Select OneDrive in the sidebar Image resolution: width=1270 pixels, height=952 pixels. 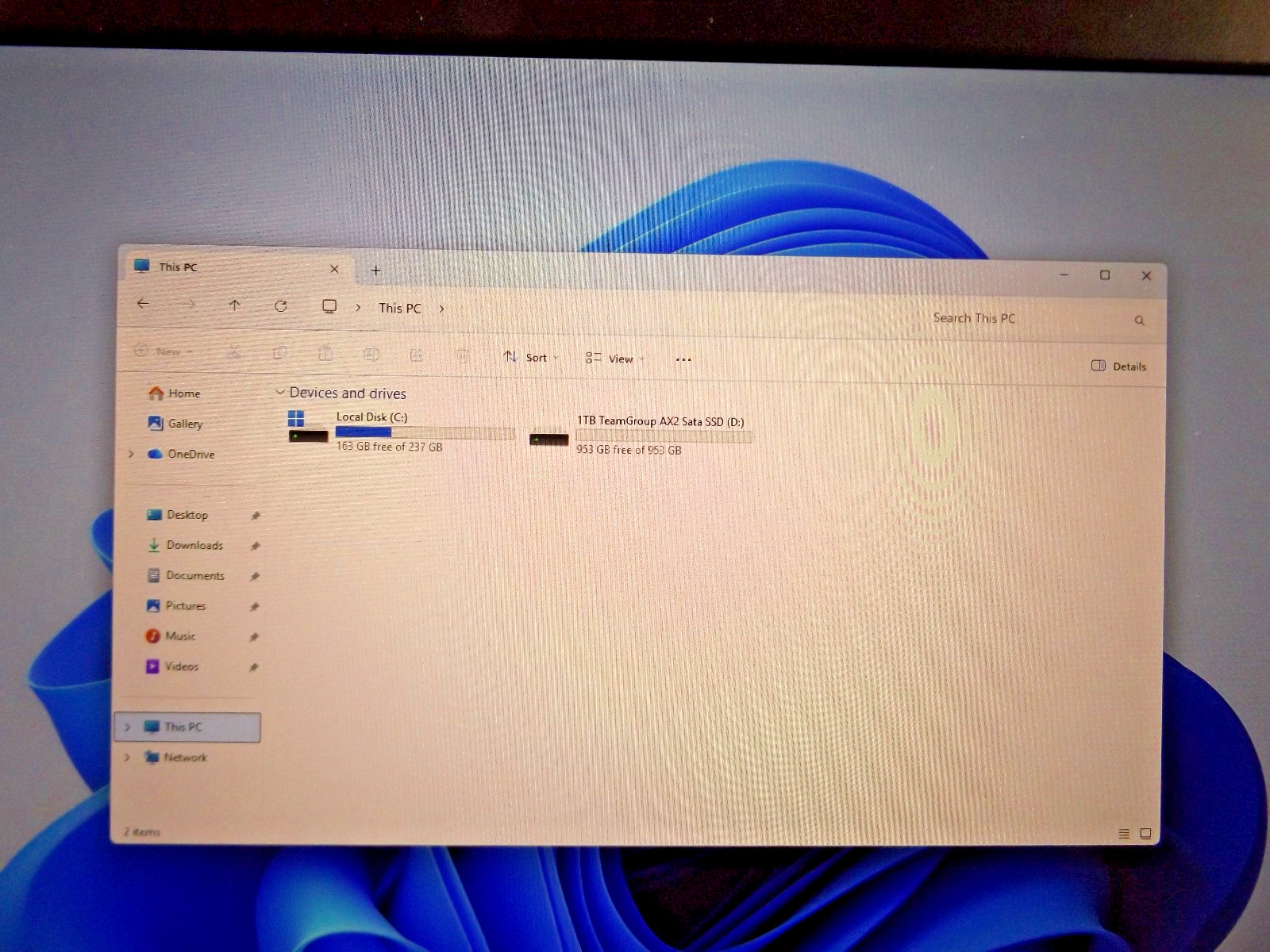181,454
